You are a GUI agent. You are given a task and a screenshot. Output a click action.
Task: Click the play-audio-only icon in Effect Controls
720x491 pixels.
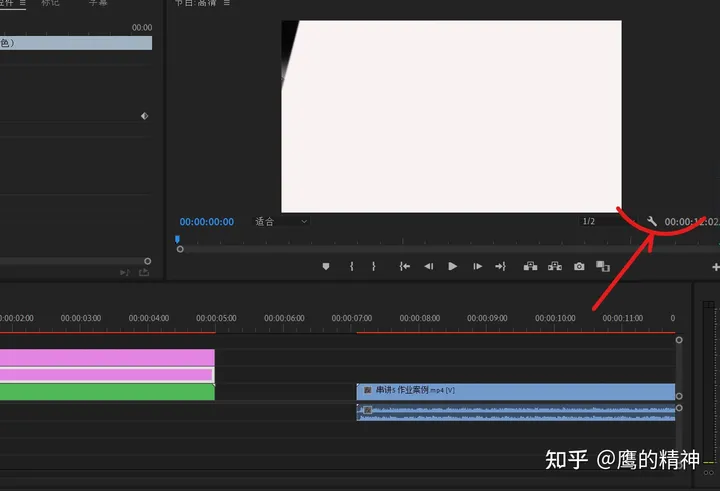pyautogui.click(x=124, y=273)
